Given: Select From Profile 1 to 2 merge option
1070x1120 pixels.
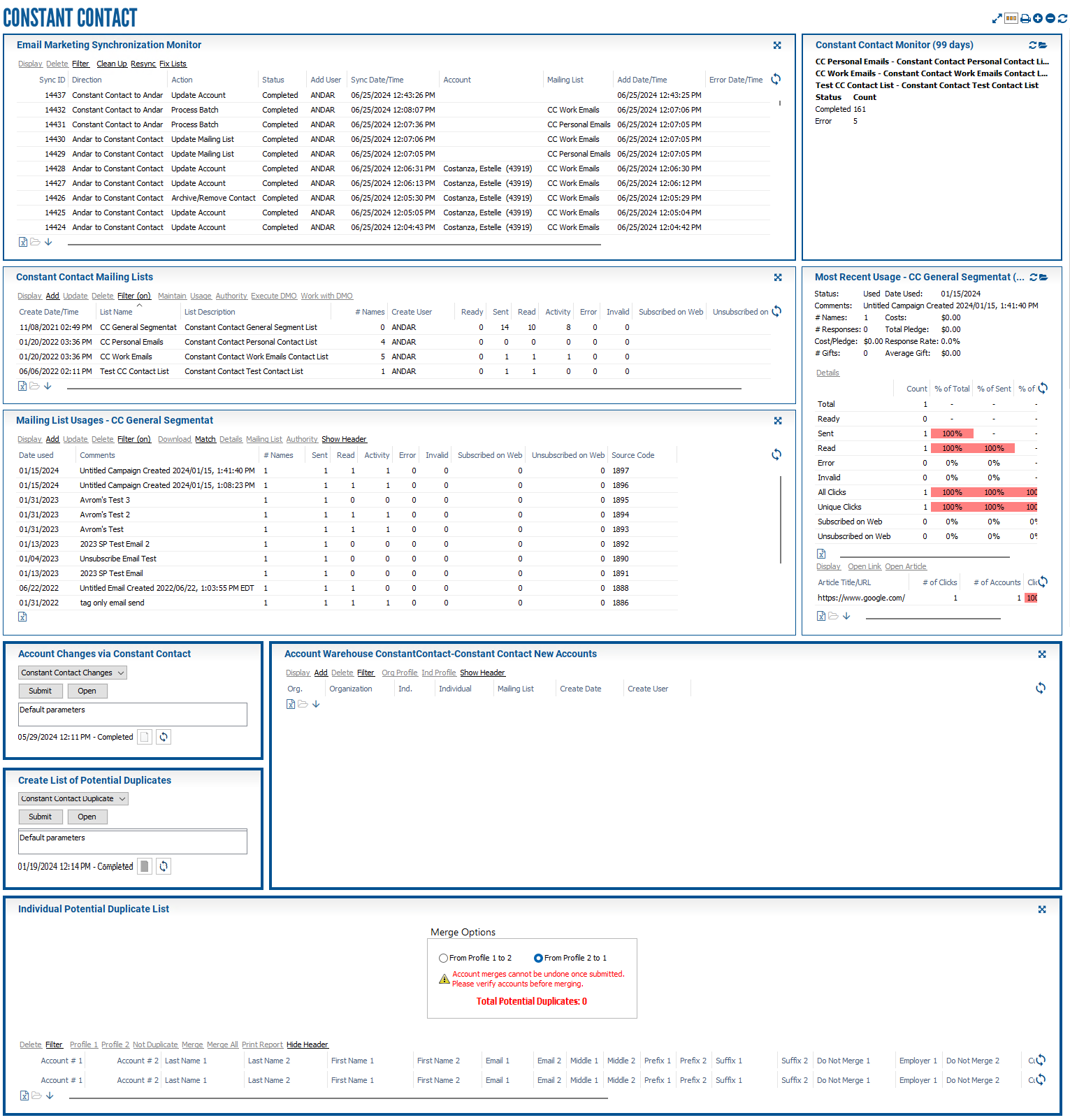Looking at the screenshot, I should (x=443, y=959).
